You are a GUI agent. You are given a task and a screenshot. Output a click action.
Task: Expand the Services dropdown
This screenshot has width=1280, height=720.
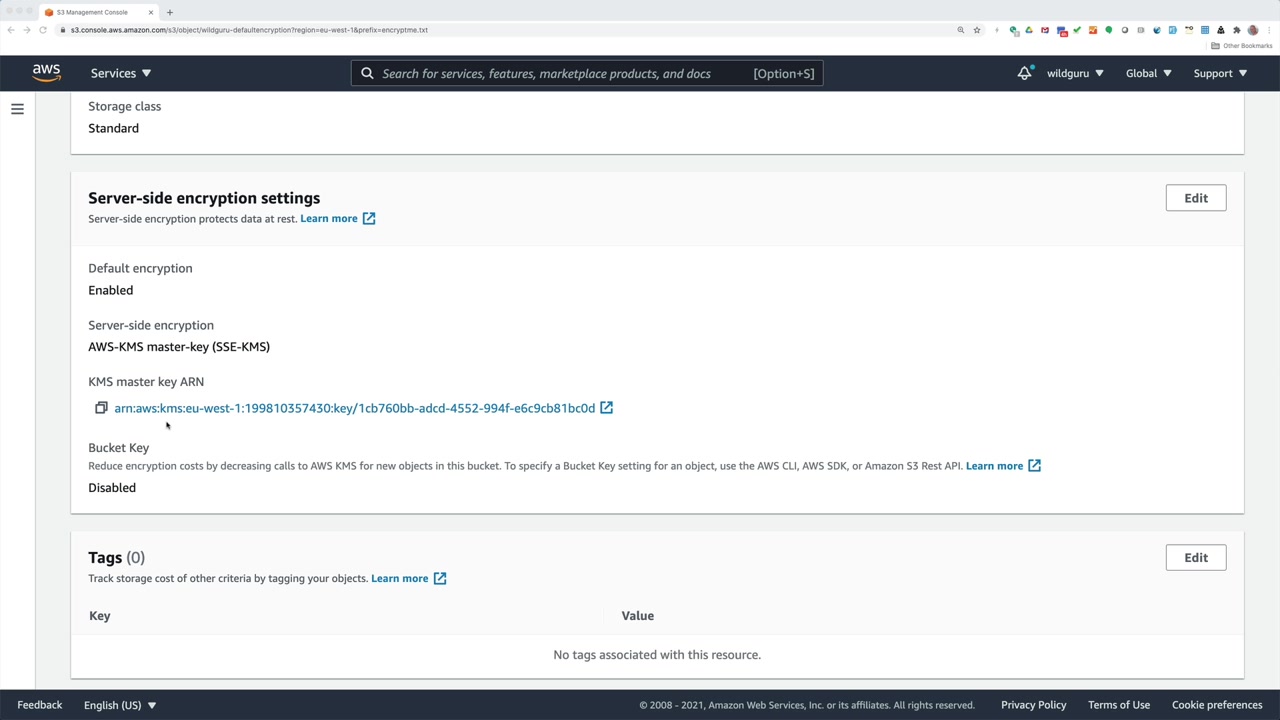(x=121, y=73)
